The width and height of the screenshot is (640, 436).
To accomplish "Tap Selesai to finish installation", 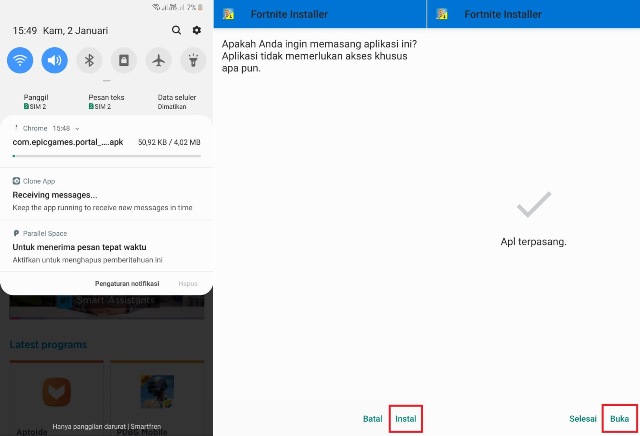I will point(583,419).
